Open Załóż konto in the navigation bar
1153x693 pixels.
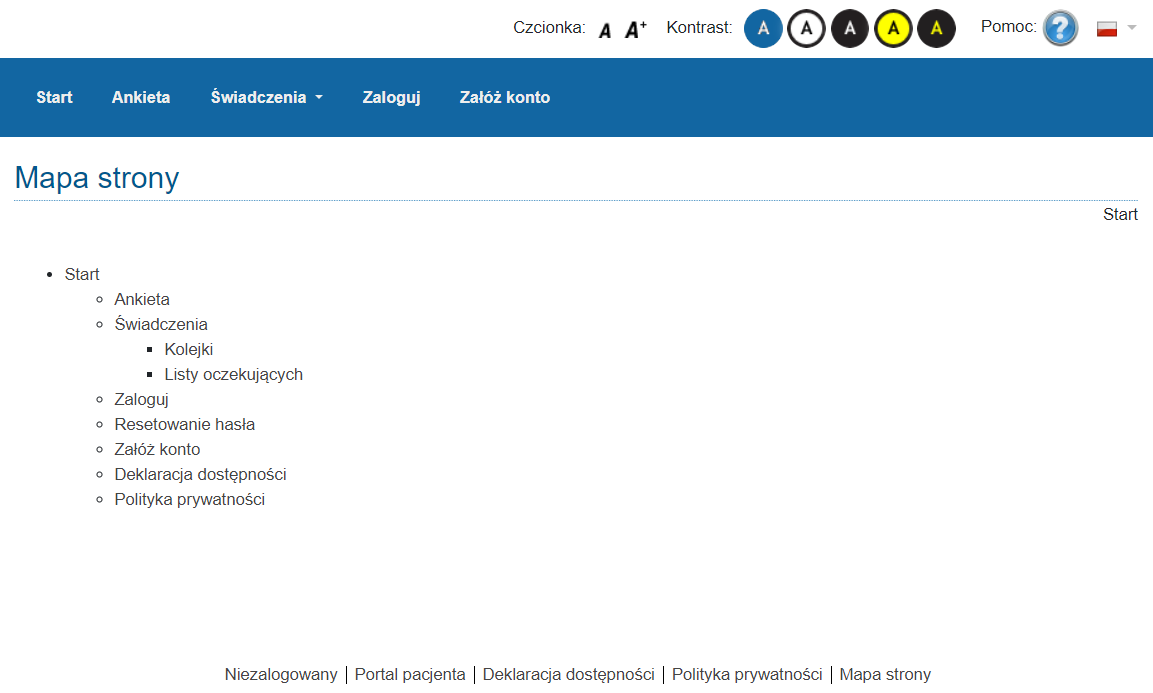tap(504, 98)
